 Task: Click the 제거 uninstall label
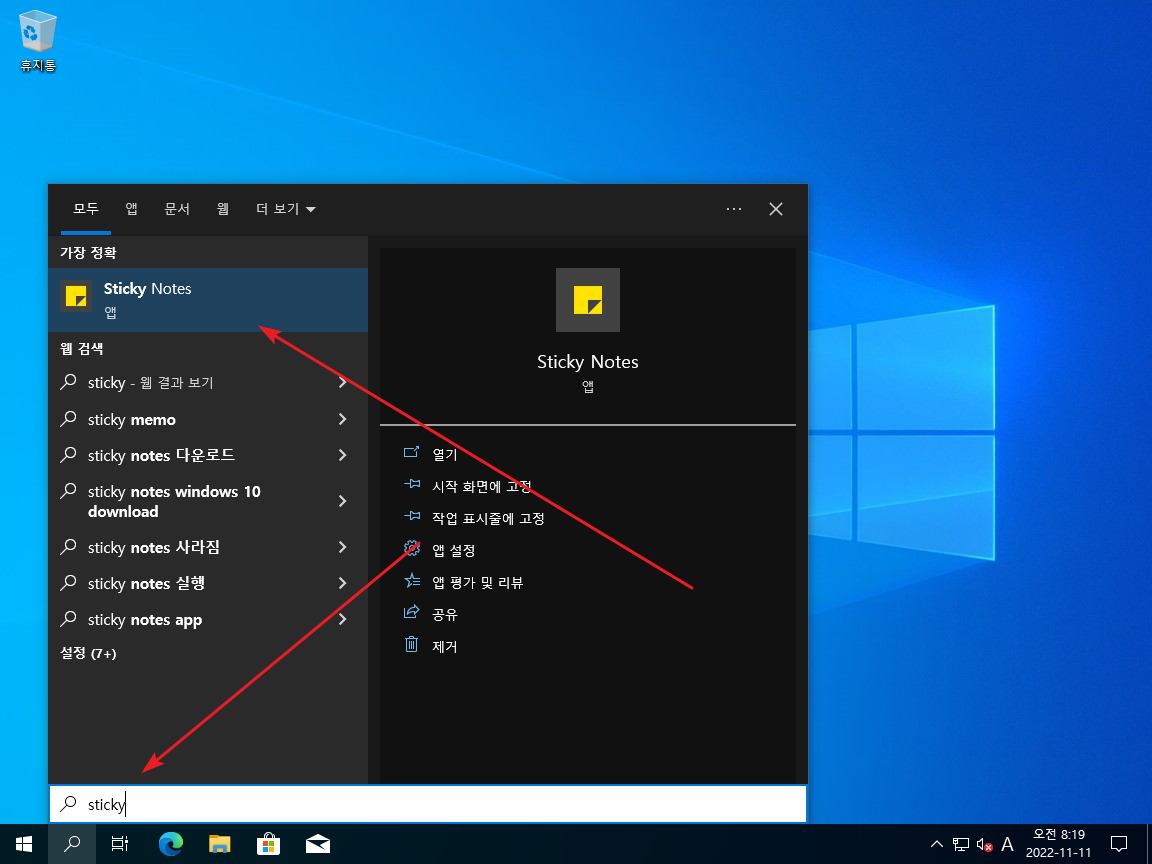[x=445, y=646]
